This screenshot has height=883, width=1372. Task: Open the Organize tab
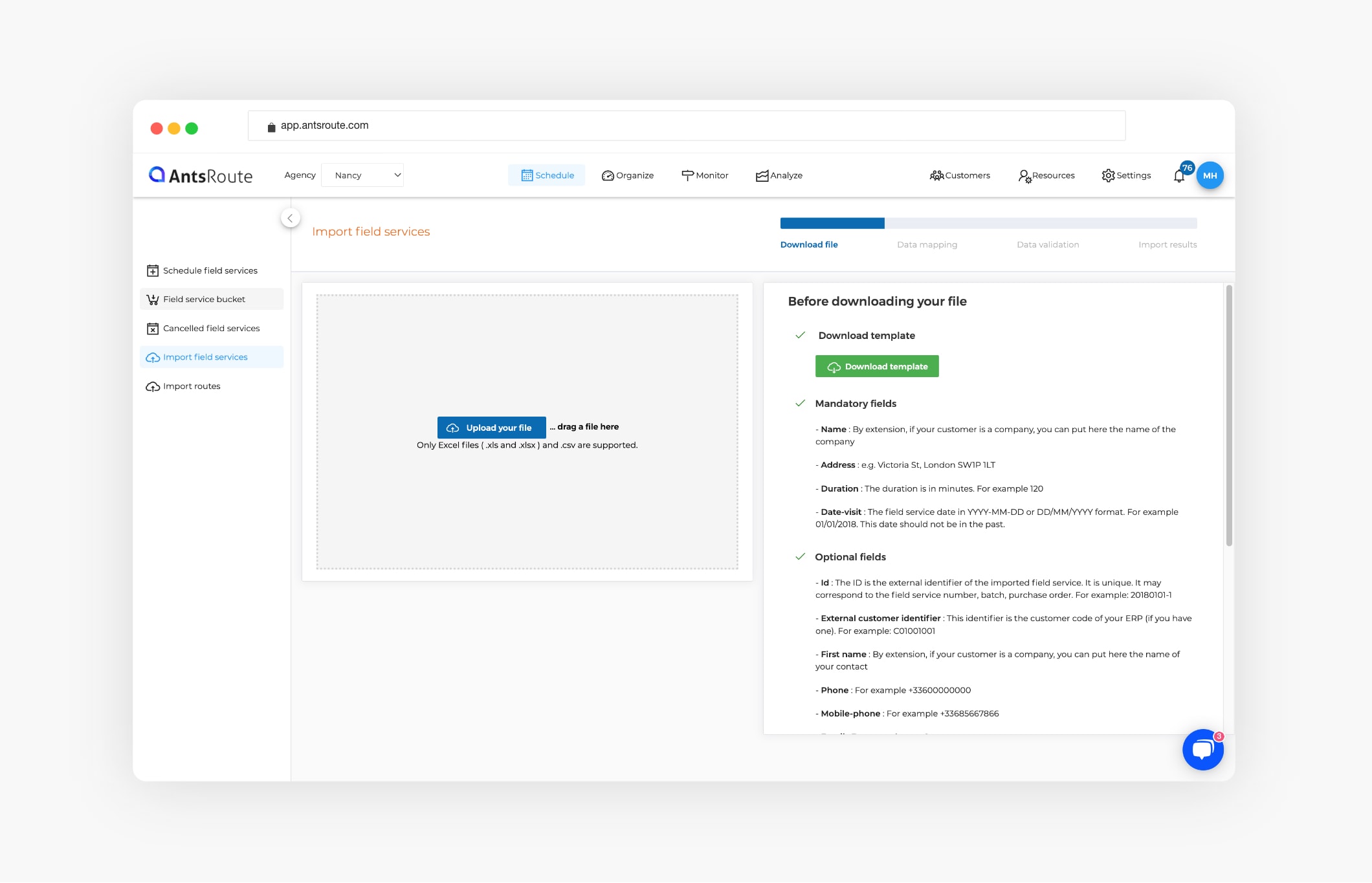coord(627,175)
